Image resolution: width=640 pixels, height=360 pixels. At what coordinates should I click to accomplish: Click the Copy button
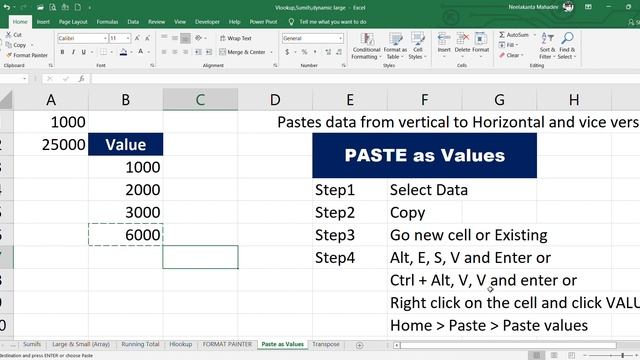click(x=16, y=45)
